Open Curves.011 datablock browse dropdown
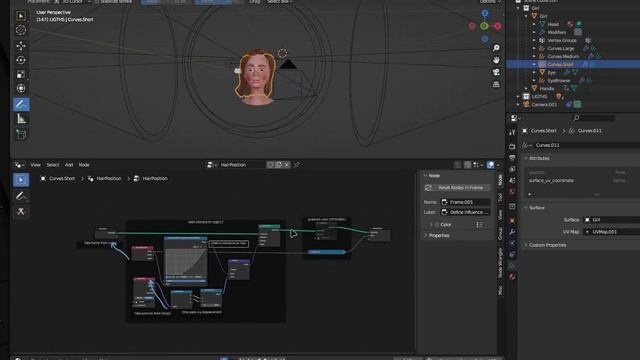 click(x=527, y=145)
